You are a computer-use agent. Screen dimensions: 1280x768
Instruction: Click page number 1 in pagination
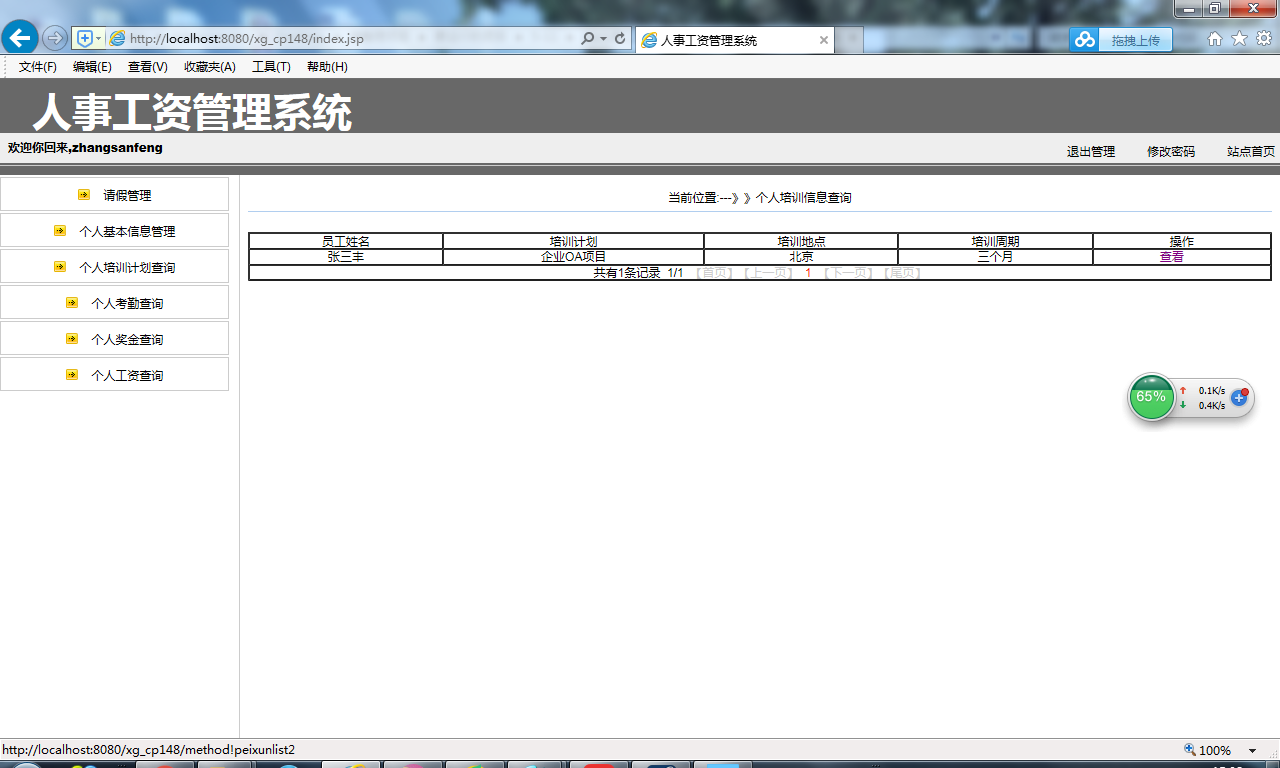[808, 273]
